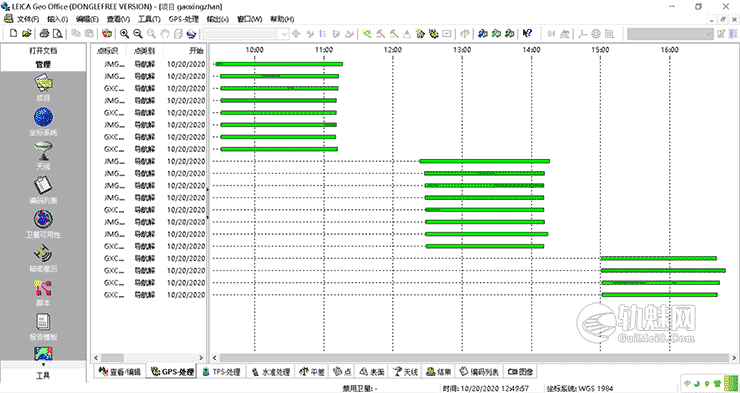Viewport: 740px width, 393px height.
Task: Open the 输入(I) menu
Action: coord(58,19)
